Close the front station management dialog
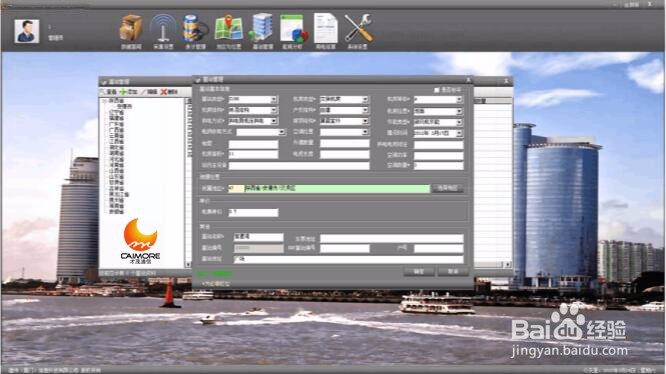666x374 pixels. pyautogui.click(x=468, y=79)
